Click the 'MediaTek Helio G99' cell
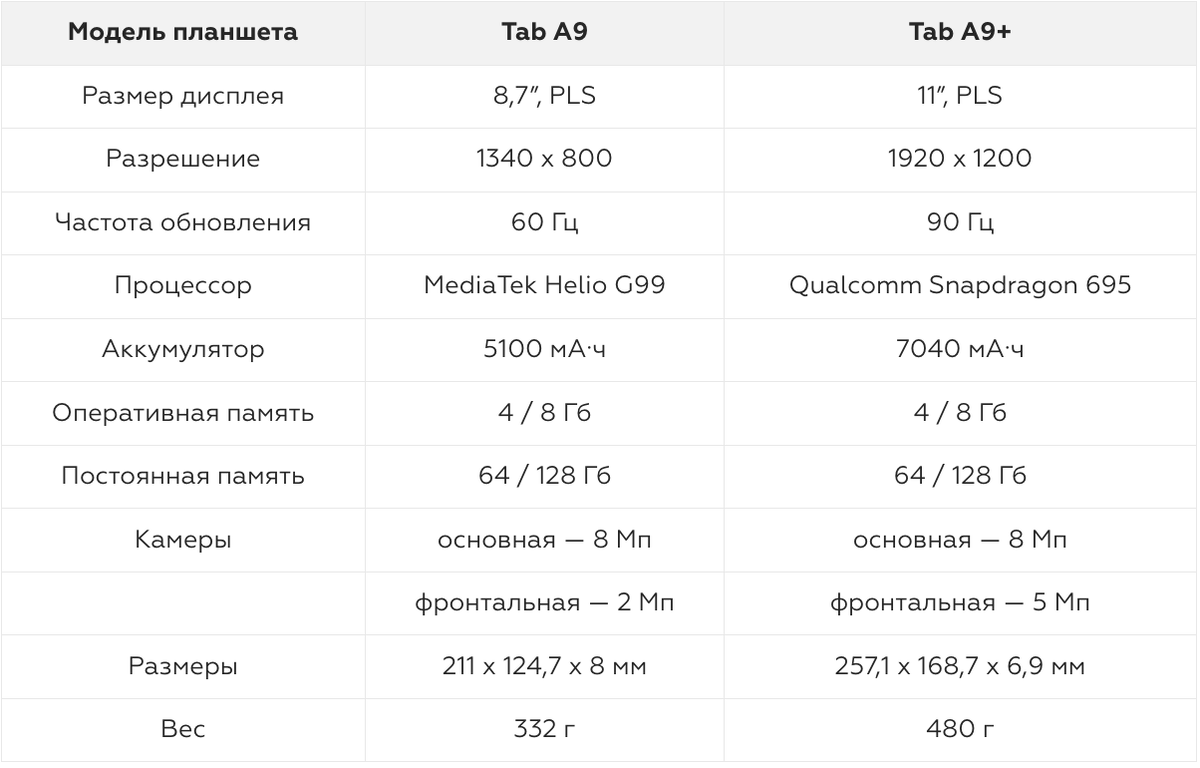1200x768 pixels. [x=544, y=286]
